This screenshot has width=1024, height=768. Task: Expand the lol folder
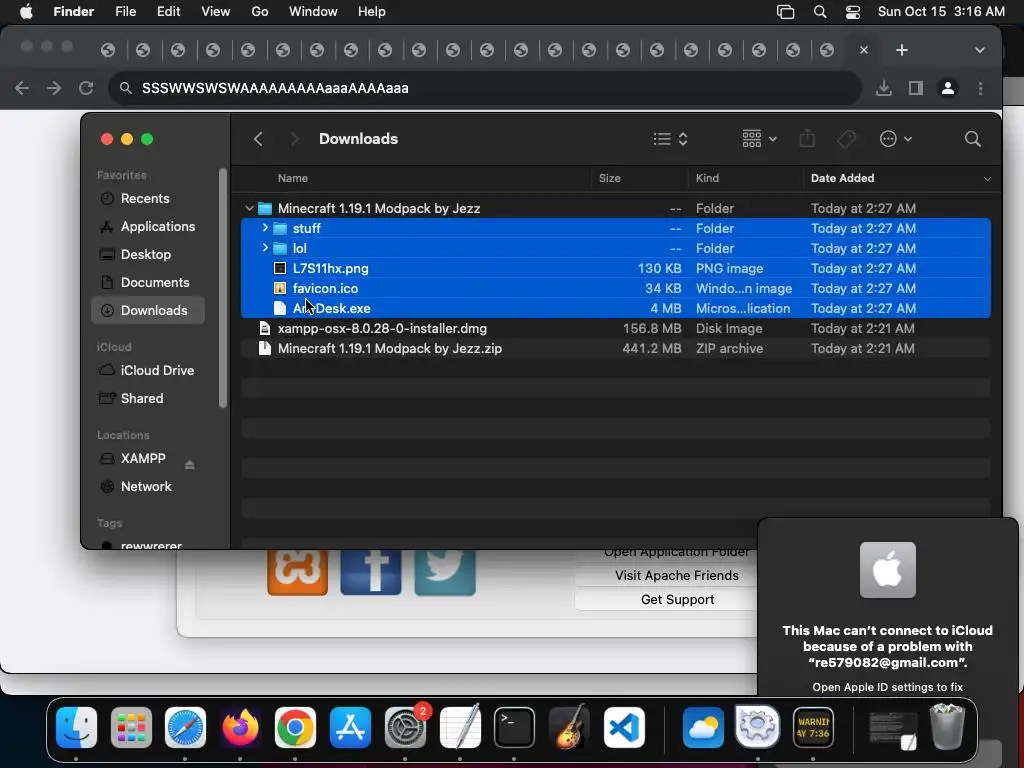click(264, 248)
